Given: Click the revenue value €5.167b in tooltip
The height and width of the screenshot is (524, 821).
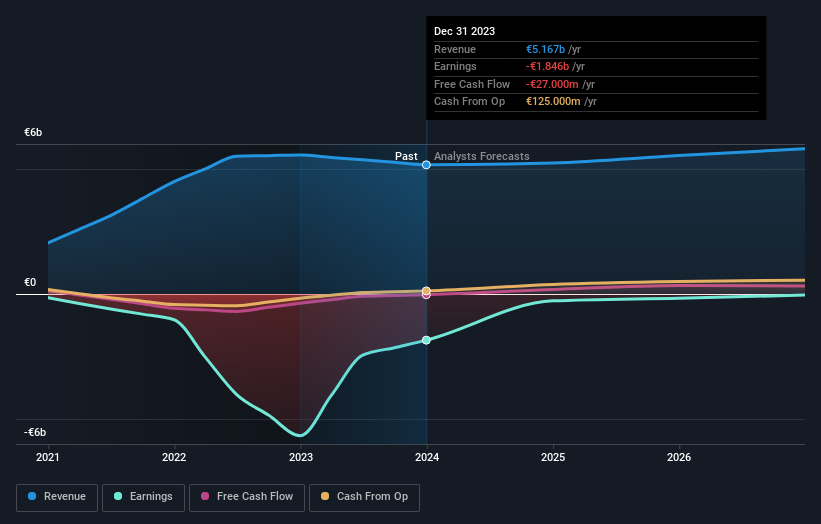Looking at the screenshot, I should (x=546, y=49).
